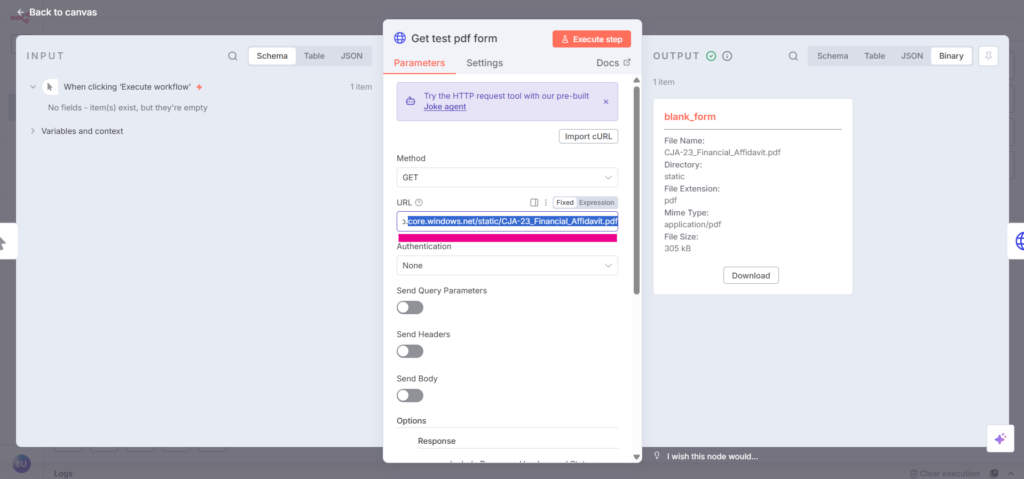Pin the output data
The image size is (1024, 479).
click(x=988, y=56)
